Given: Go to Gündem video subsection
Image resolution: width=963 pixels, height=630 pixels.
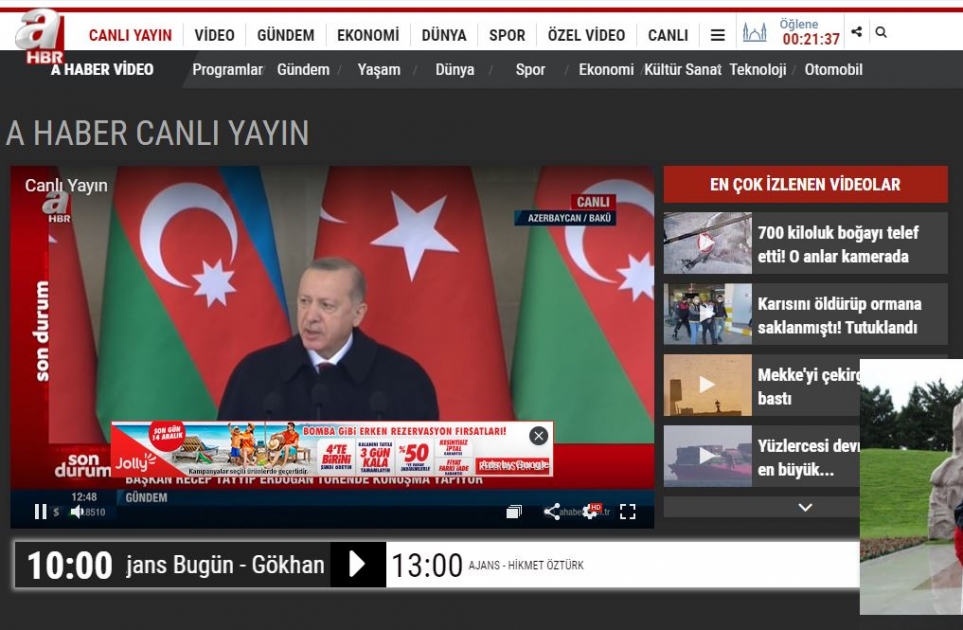Looking at the screenshot, I should click(303, 69).
